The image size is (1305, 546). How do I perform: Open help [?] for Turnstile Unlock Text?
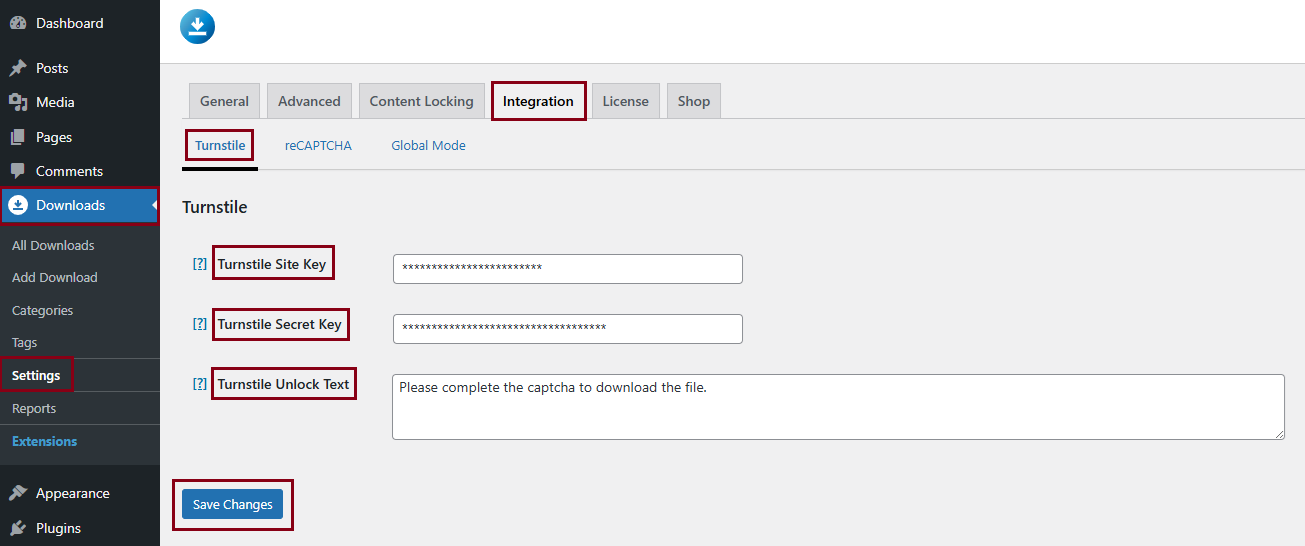(x=200, y=384)
